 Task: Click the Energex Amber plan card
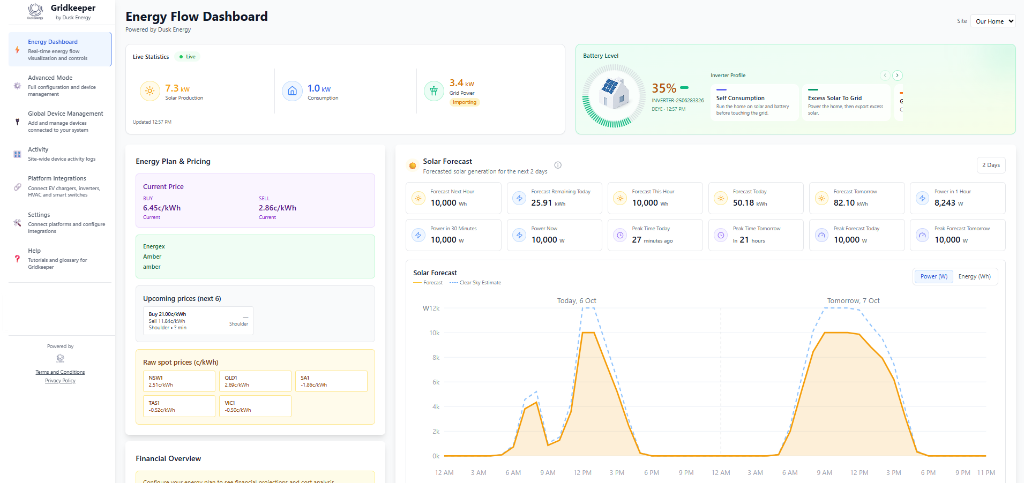pos(255,257)
